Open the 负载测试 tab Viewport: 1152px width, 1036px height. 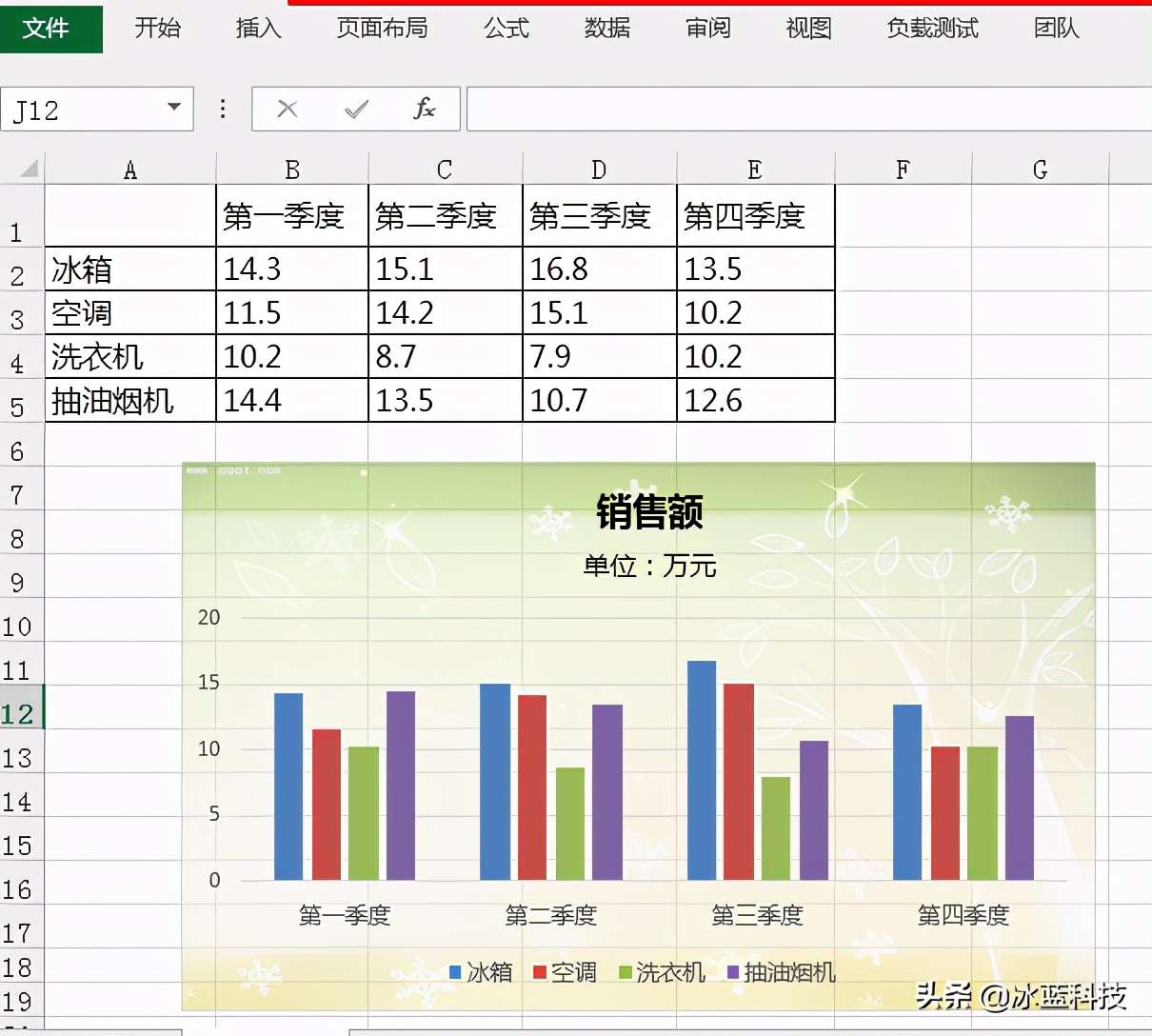(932, 29)
